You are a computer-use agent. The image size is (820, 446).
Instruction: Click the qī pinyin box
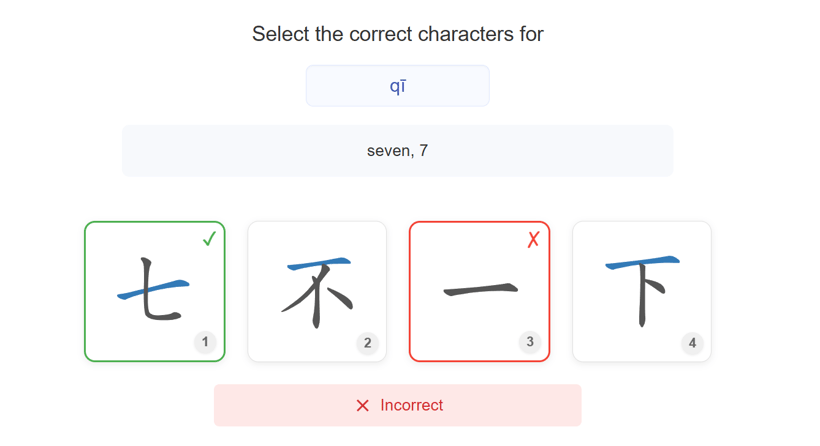[x=397, y=86]
